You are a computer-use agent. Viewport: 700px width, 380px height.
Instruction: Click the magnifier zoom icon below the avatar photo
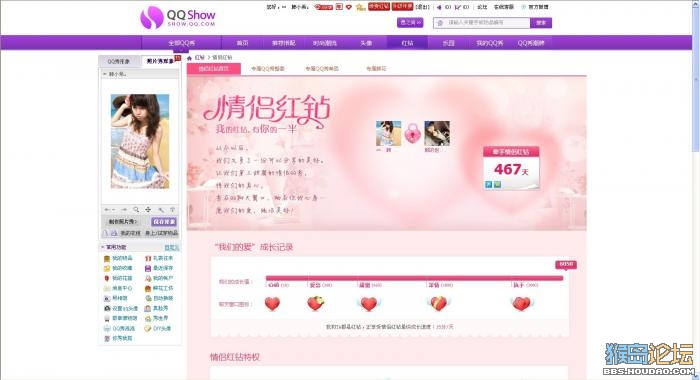[136, 209]
